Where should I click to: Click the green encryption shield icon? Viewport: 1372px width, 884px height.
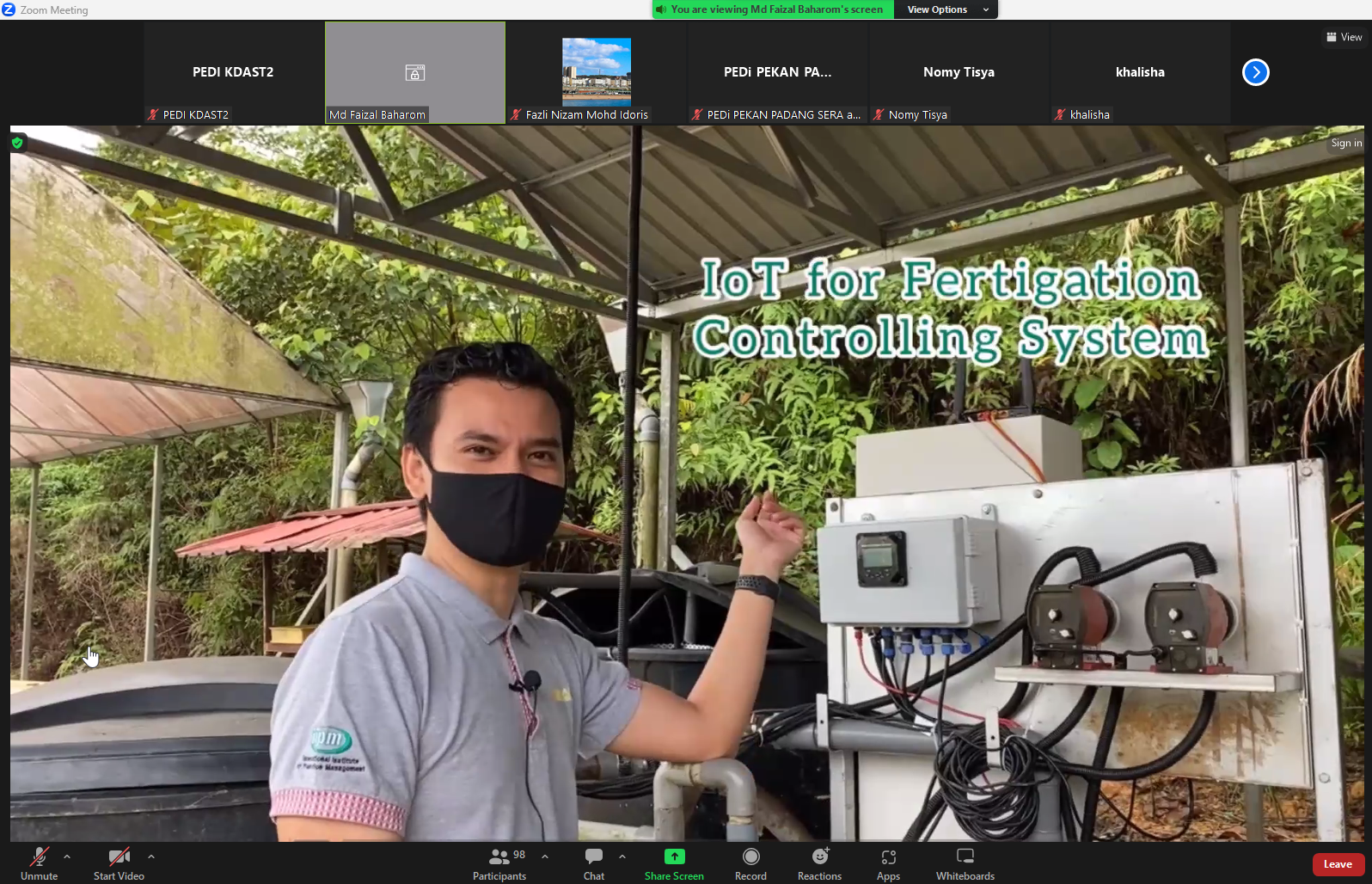17,143
